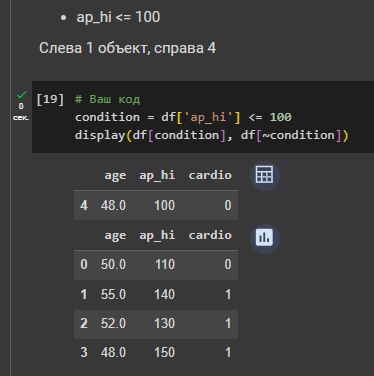
Task: Click the green cell execution checkmark
Action: pos(21,95)
